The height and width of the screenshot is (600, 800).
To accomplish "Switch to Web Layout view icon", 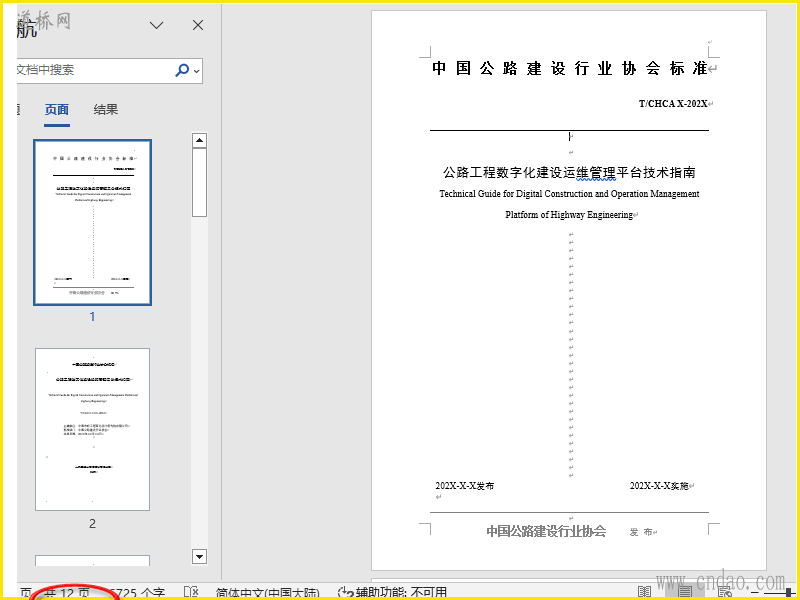I will point(725,592).
